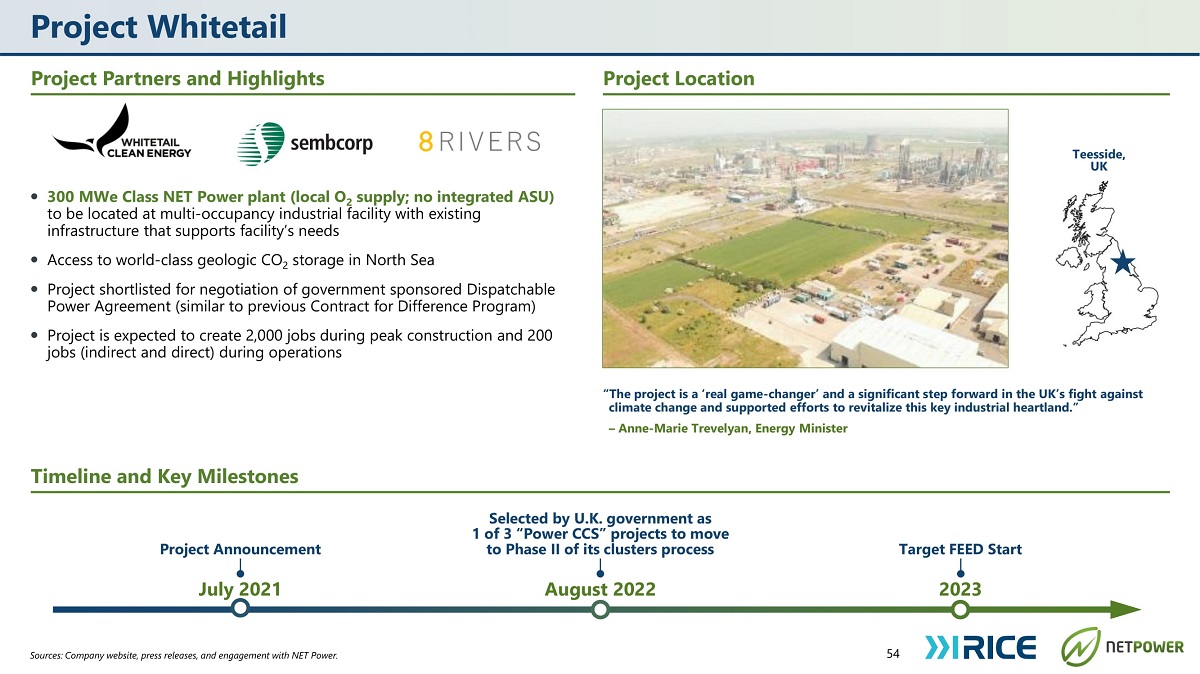The width and height of the screenshot is (1200, 674).
Task: Click the 'real game-changer' quote text
Action: pos(873,401)
